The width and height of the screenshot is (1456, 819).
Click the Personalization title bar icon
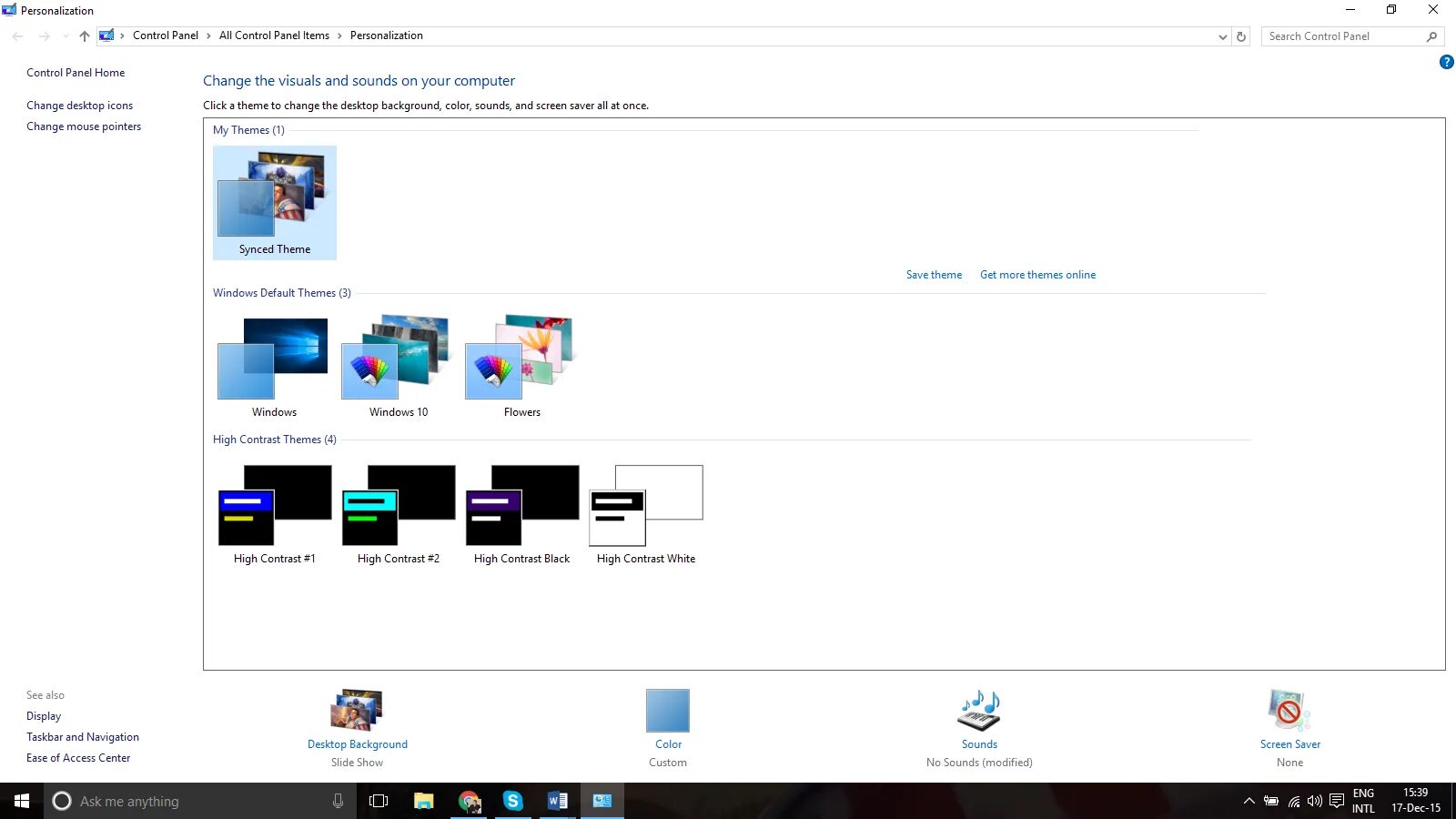point(9,10)
